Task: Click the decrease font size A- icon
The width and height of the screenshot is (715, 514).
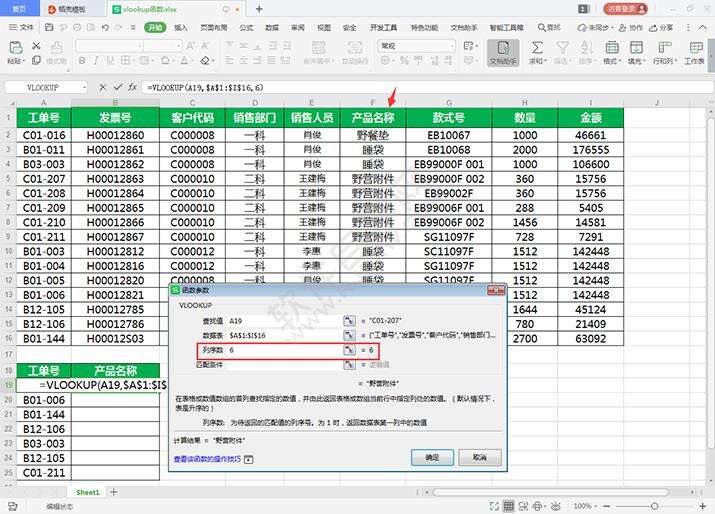Action: [206, 46]
